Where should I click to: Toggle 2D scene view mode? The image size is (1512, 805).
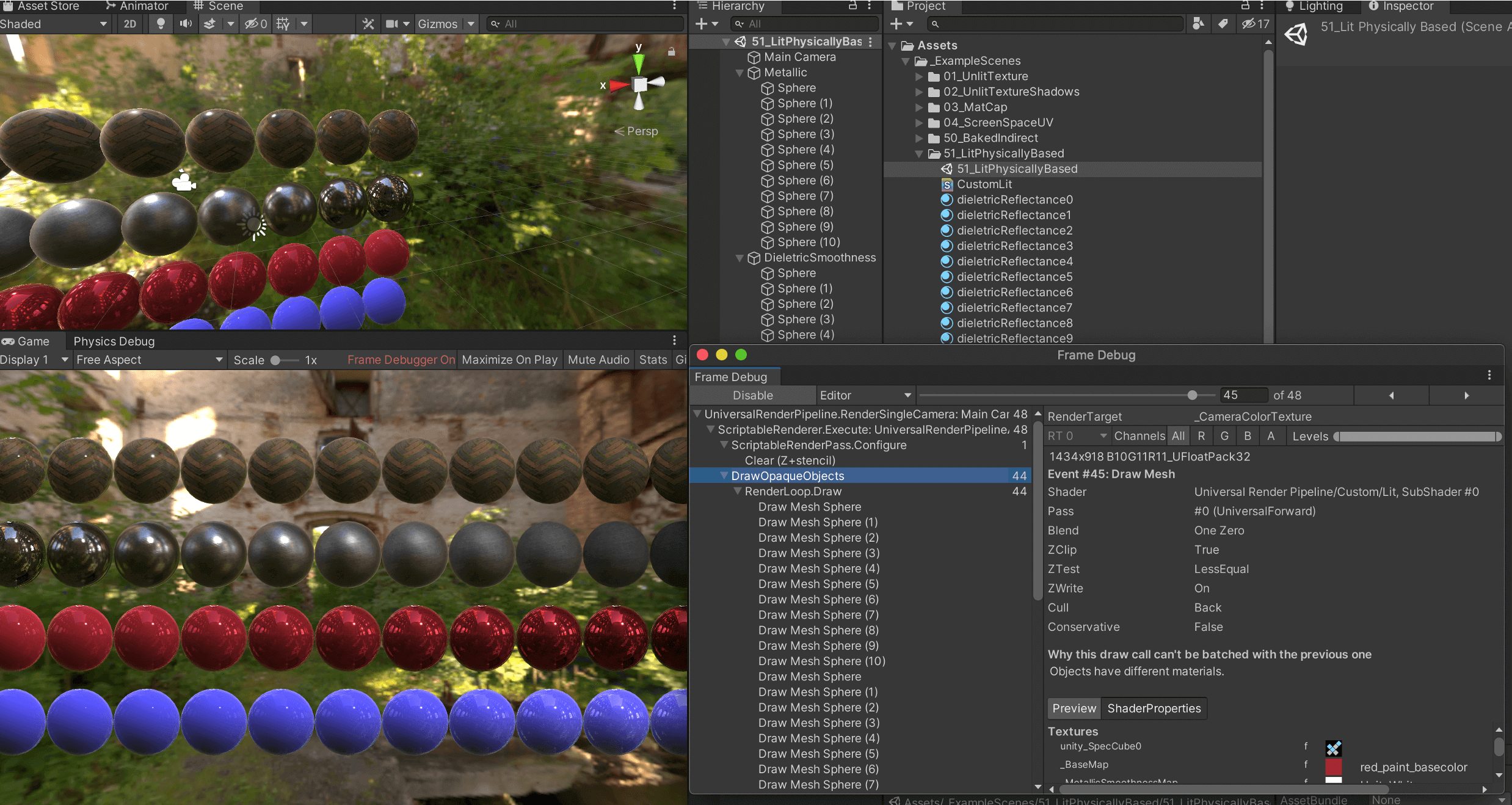[129, 24]
